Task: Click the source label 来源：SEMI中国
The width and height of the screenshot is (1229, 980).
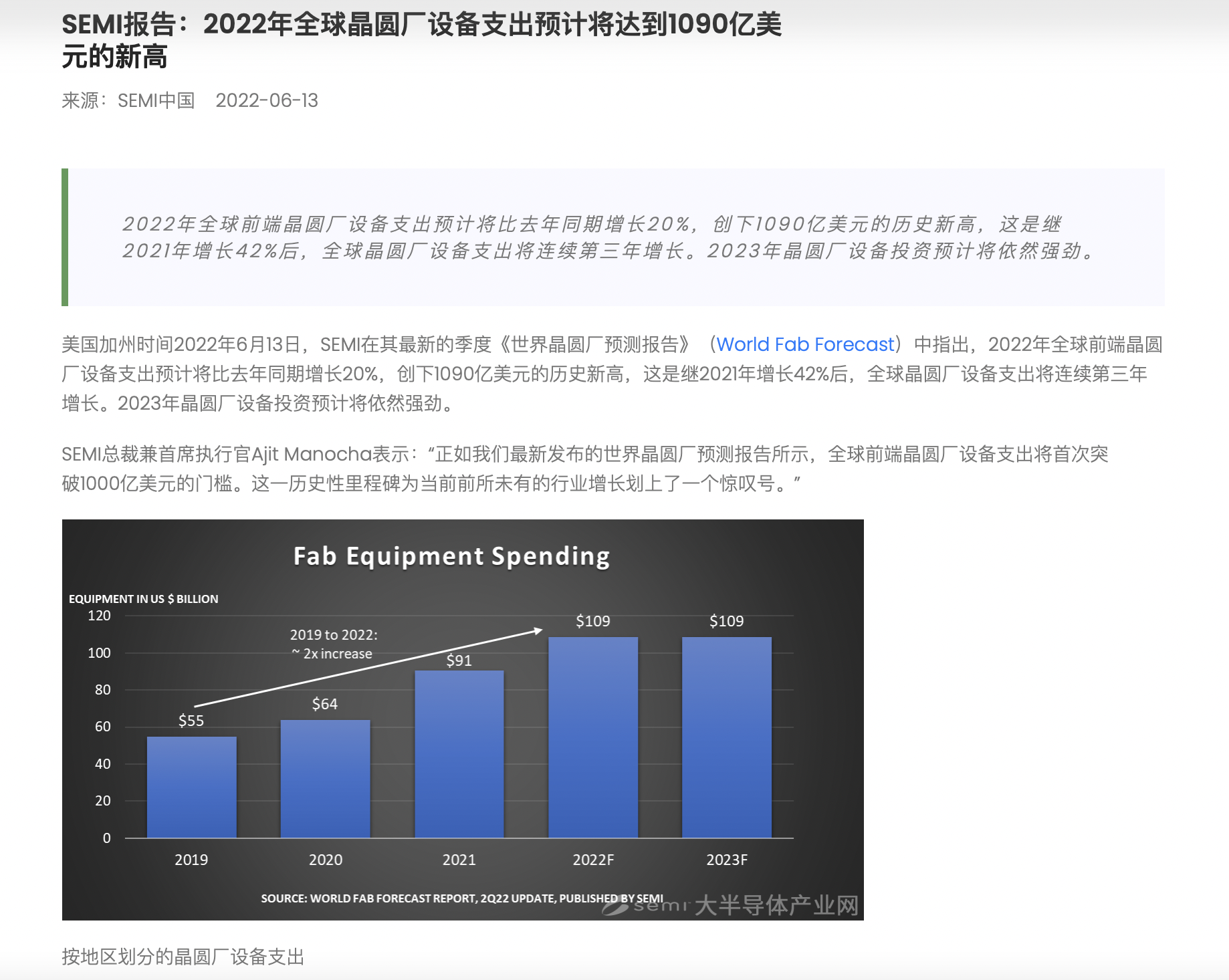Action: pyautogui.click(x=128, y=100)
